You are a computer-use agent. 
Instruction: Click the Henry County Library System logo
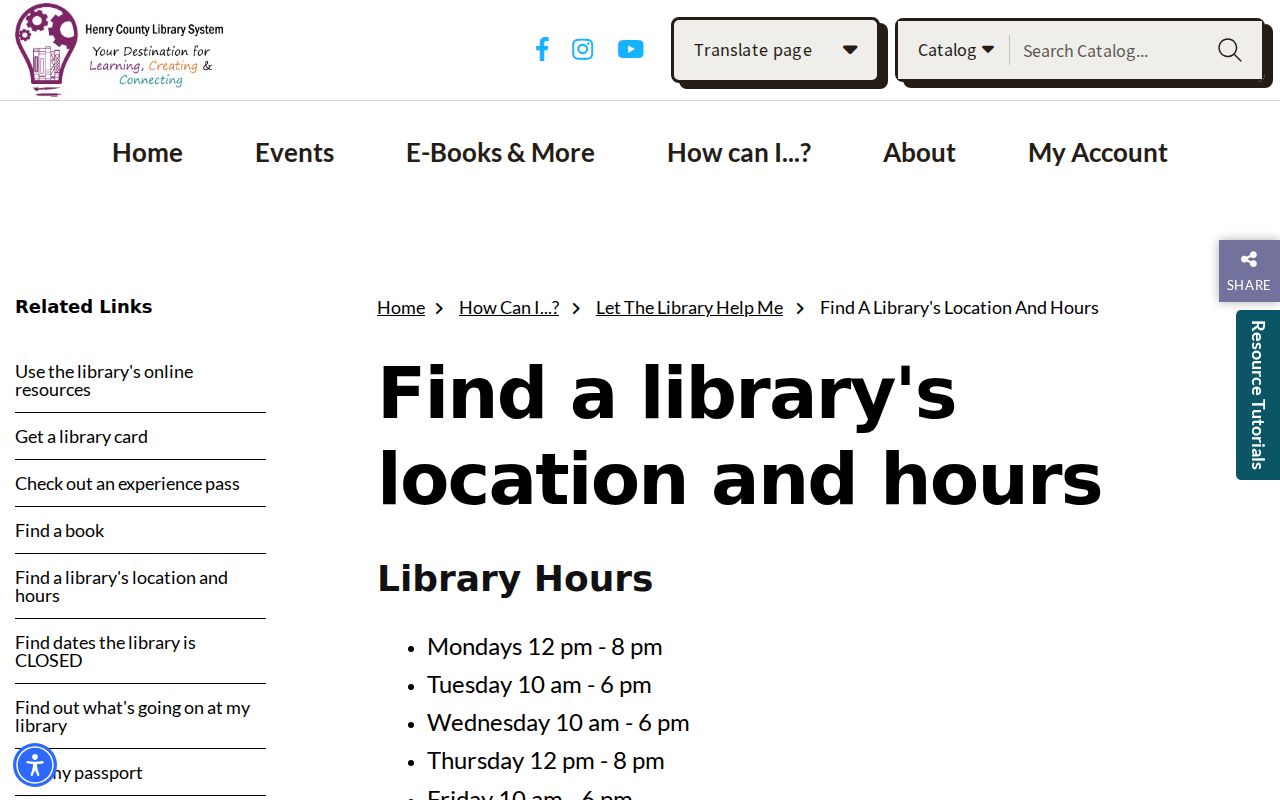click(x=119, y=50)
